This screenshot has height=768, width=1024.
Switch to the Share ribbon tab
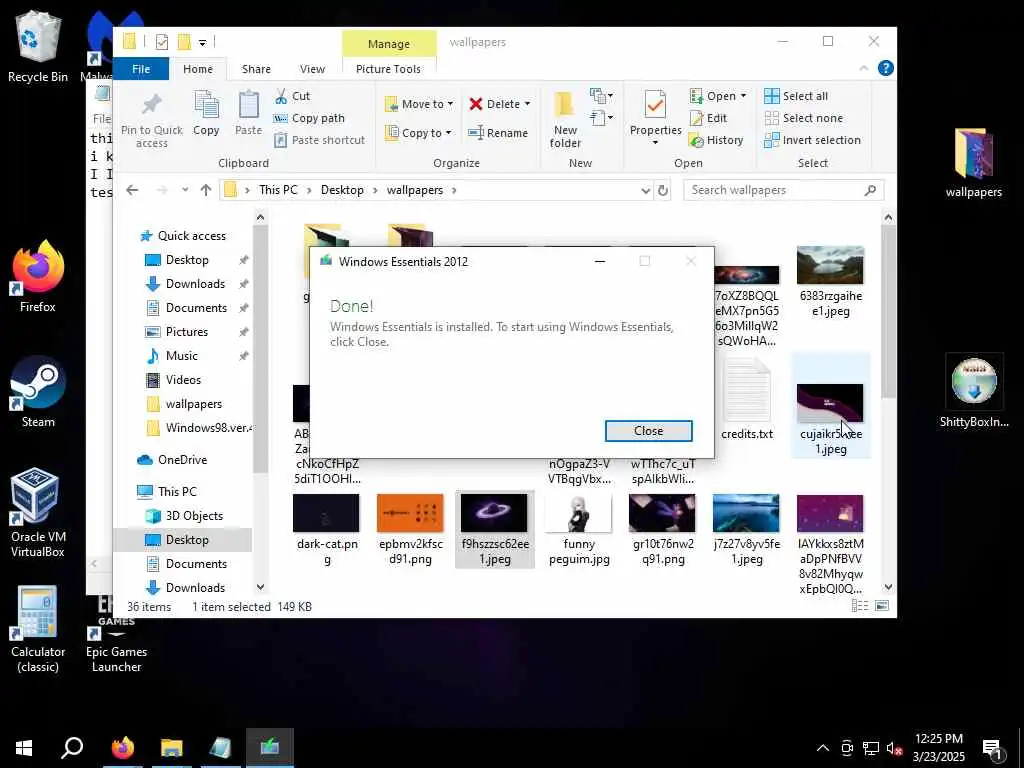[256, 69]
